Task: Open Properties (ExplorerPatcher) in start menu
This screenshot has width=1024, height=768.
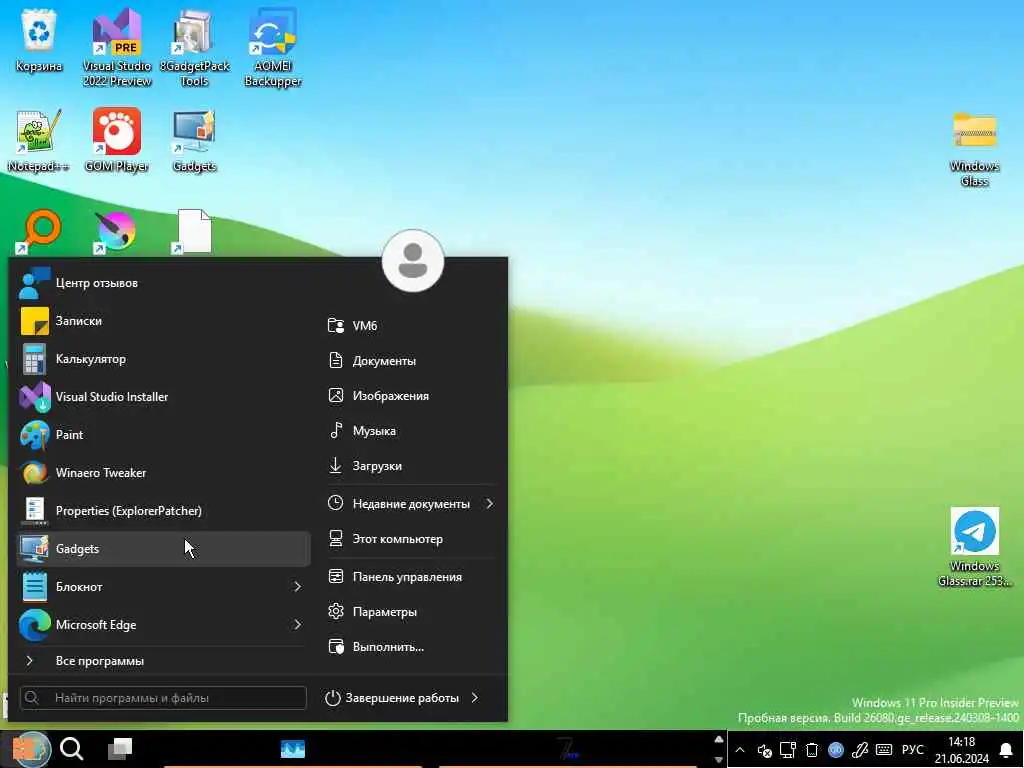Action: pyautogui.click(x=163, y=510)
